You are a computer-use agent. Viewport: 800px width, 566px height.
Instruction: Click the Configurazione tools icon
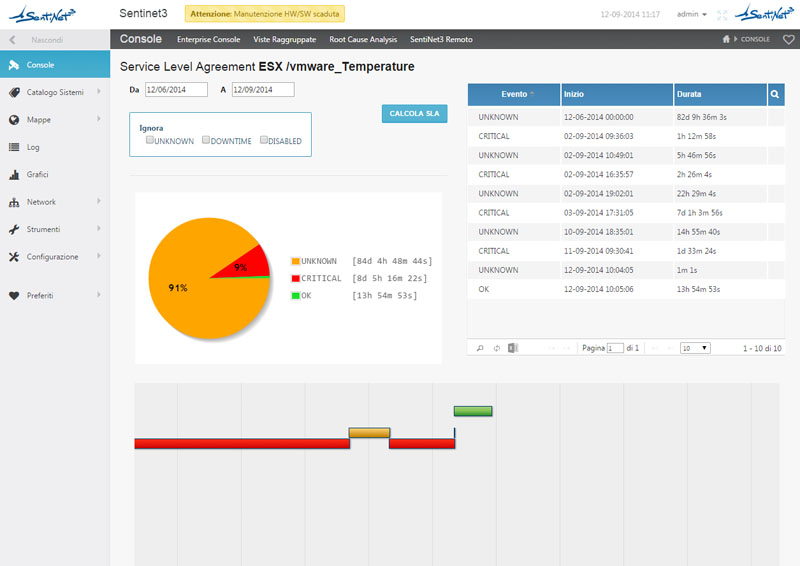14,257
